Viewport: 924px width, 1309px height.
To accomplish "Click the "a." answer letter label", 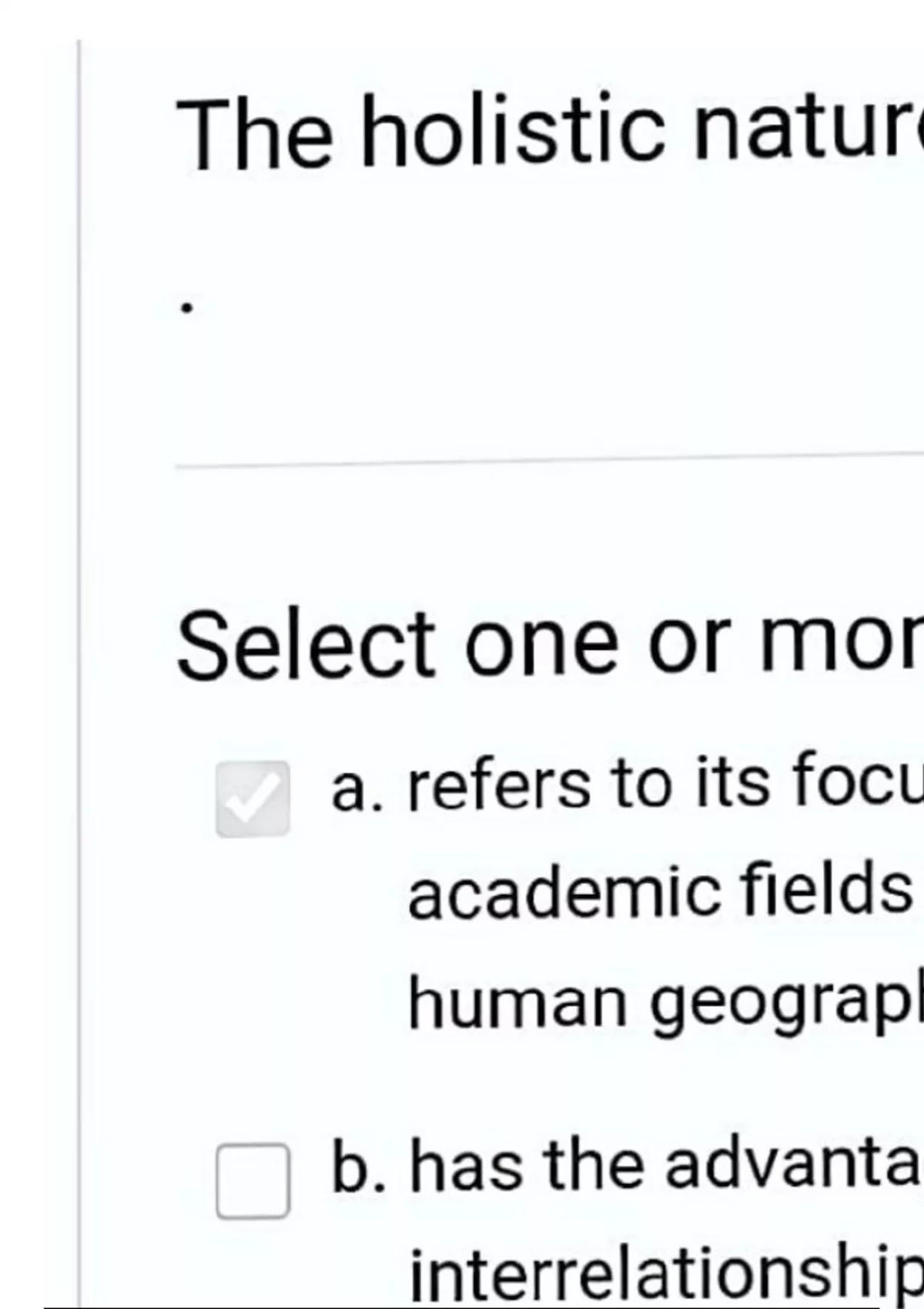I will 357,788.
